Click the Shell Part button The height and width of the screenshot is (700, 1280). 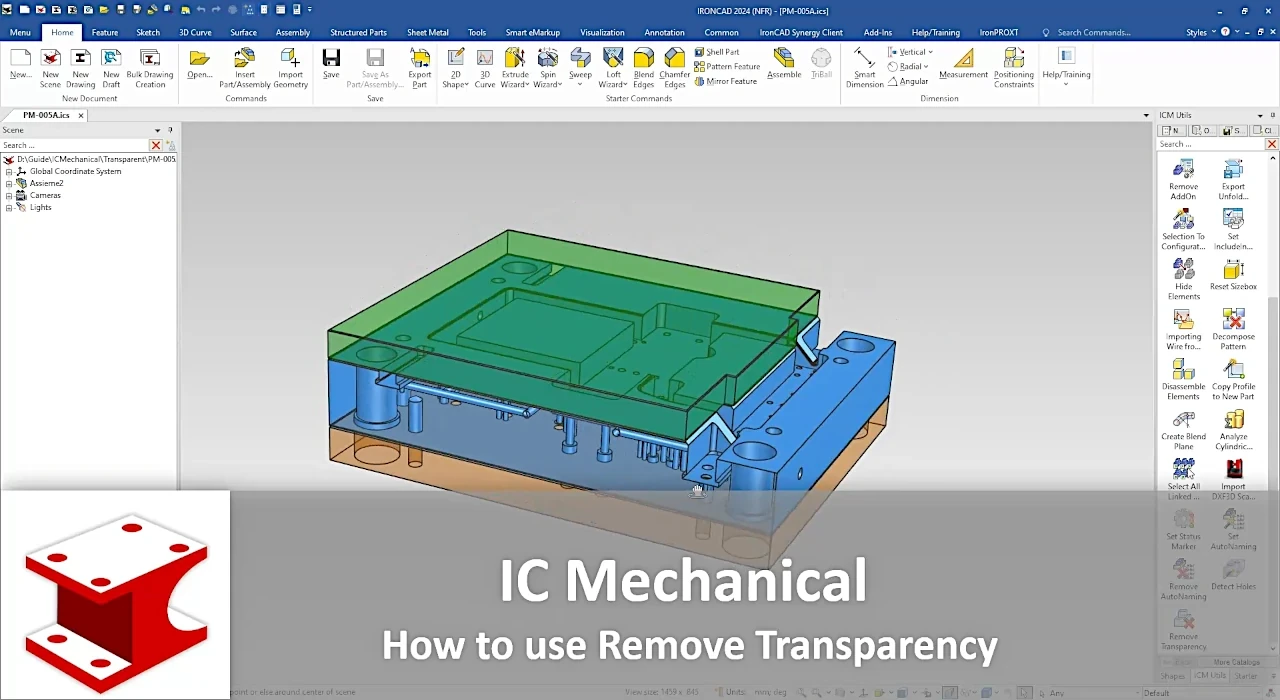[x=717, y=52]
